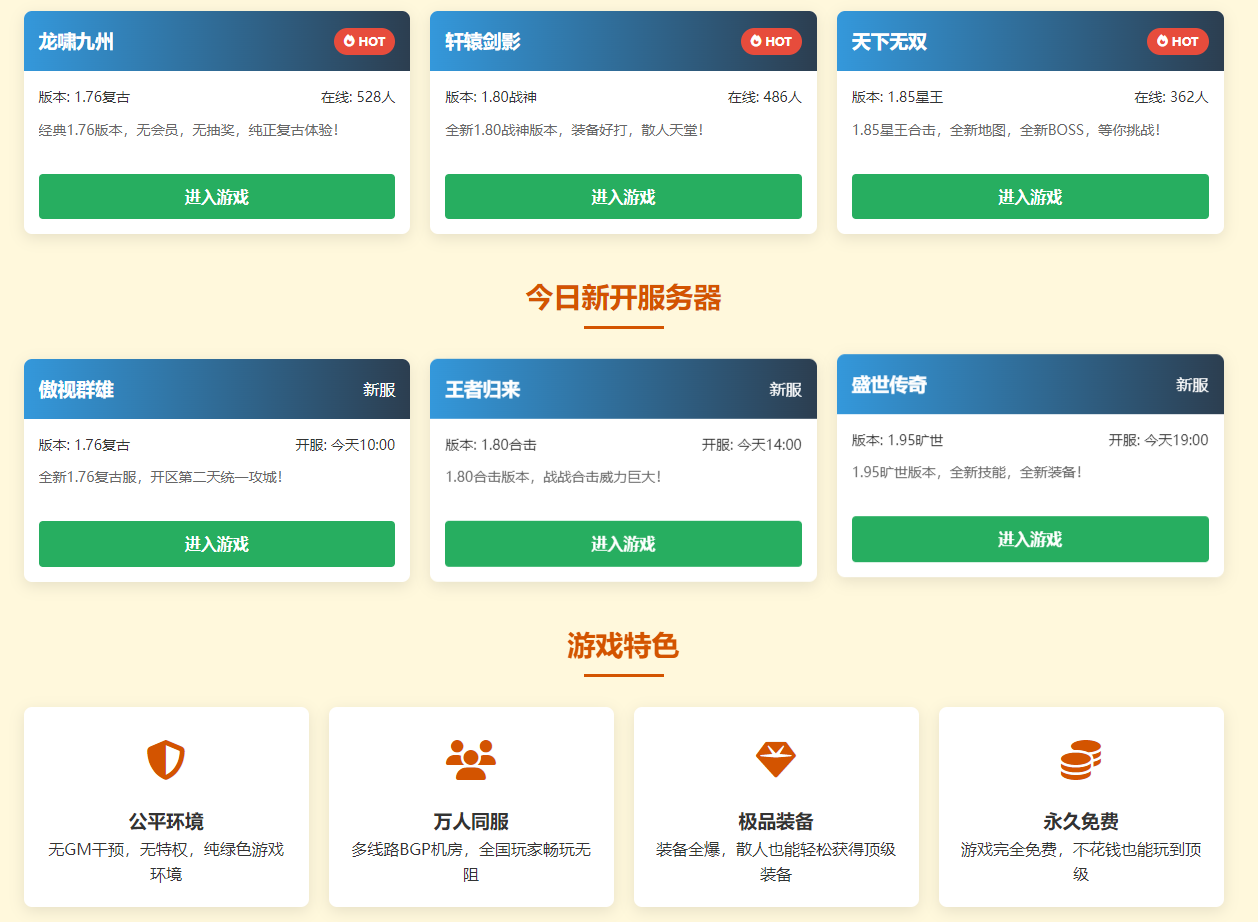Click the 在线: 486人 online count
This screenshot has width=1258, height=922.
[765, 97]
